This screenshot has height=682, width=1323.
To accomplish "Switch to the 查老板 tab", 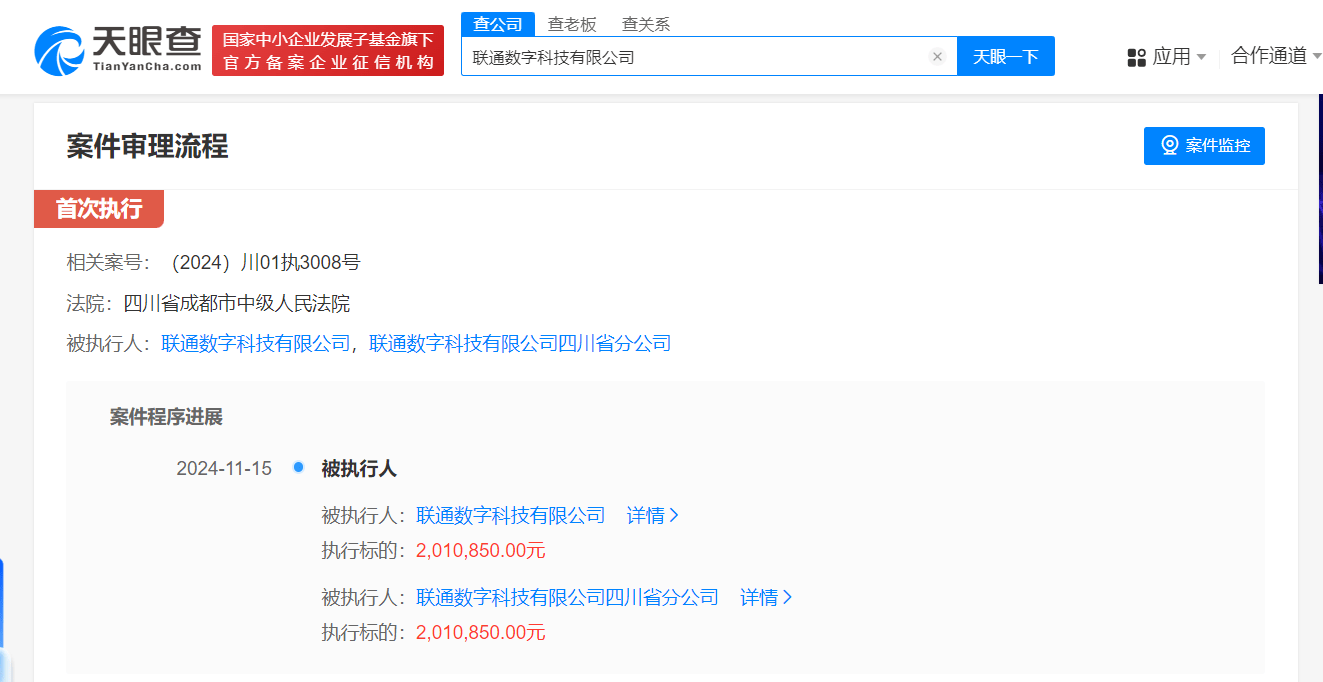I will [x=572, y=25].
